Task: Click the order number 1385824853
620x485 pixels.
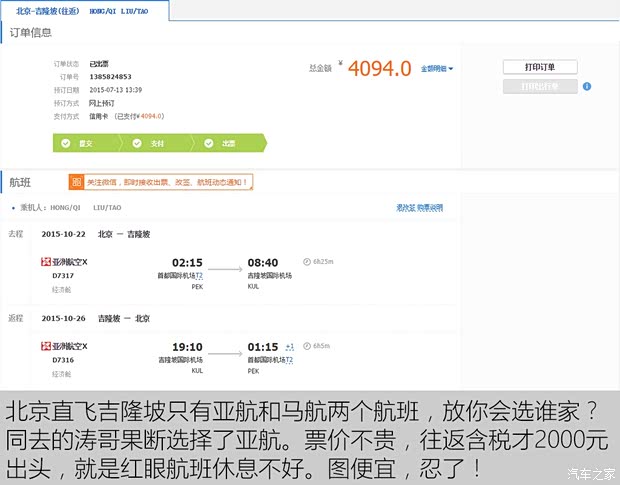Action: tap(110, 77)
